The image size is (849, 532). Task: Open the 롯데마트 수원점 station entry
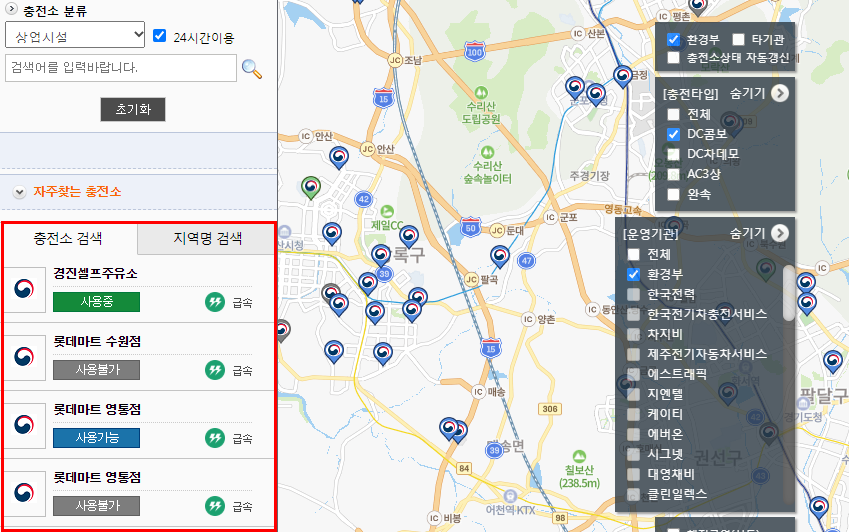(97, 341)
